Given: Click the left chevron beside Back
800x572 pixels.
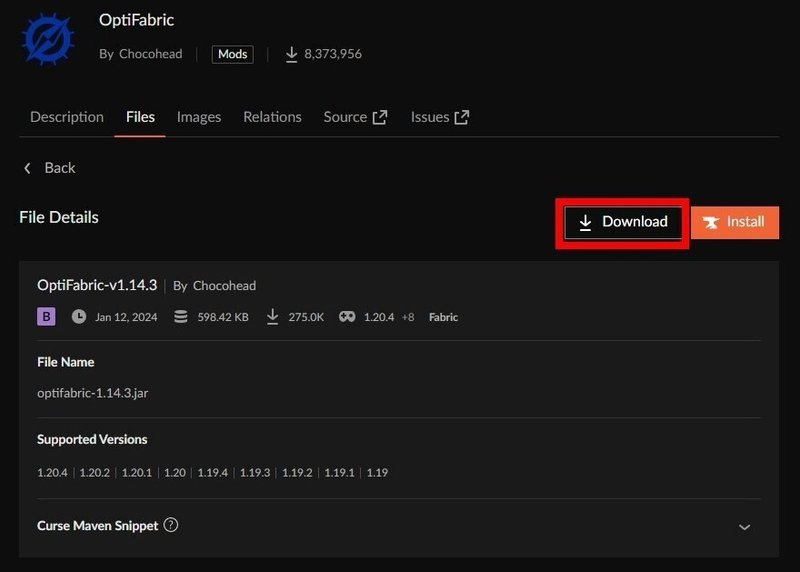Looking at the screenshot, I should (x=28, y=168).
